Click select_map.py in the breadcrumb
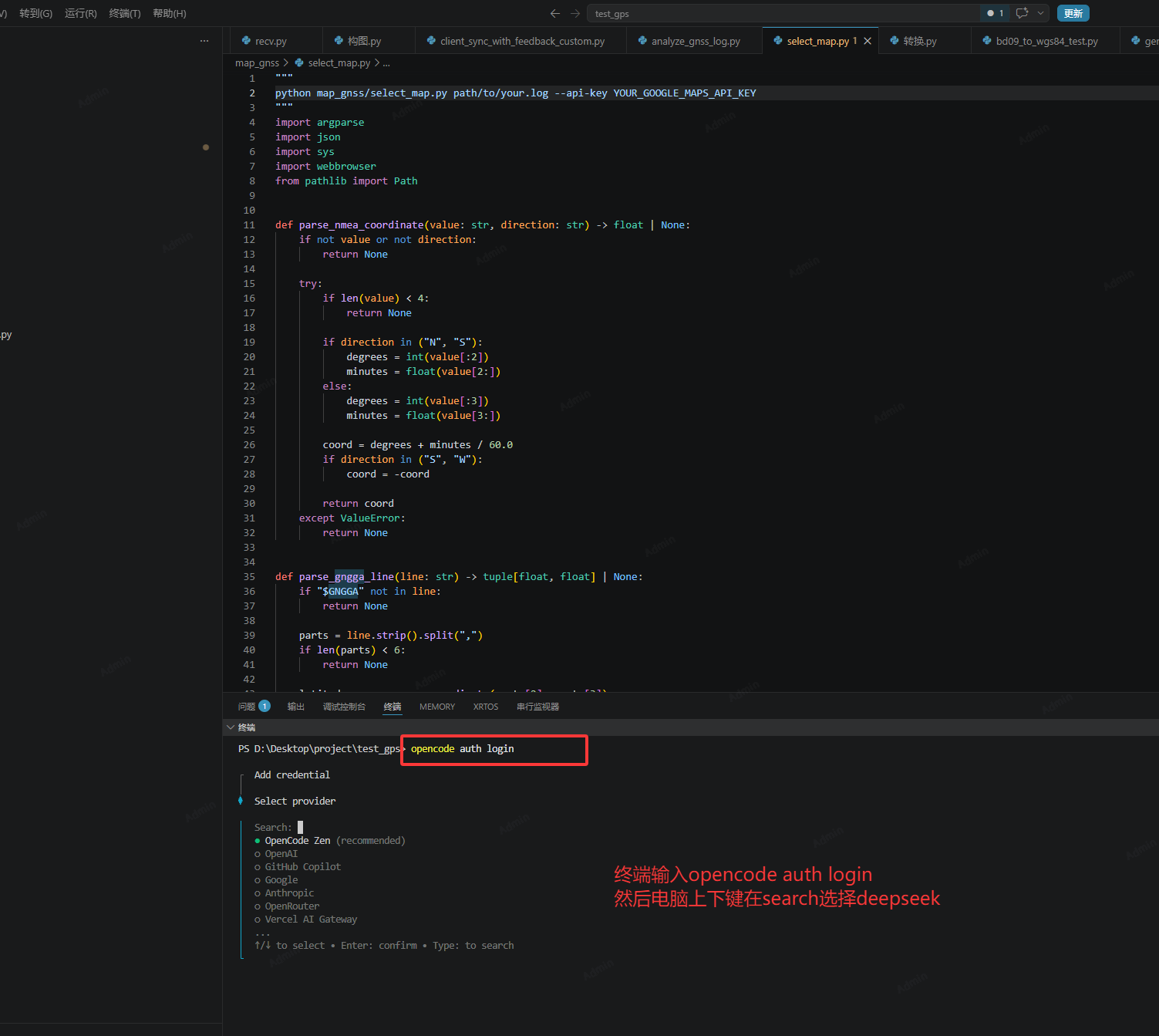Image resolution: width=1159 pixels, height=1036 pixels. 339,63
